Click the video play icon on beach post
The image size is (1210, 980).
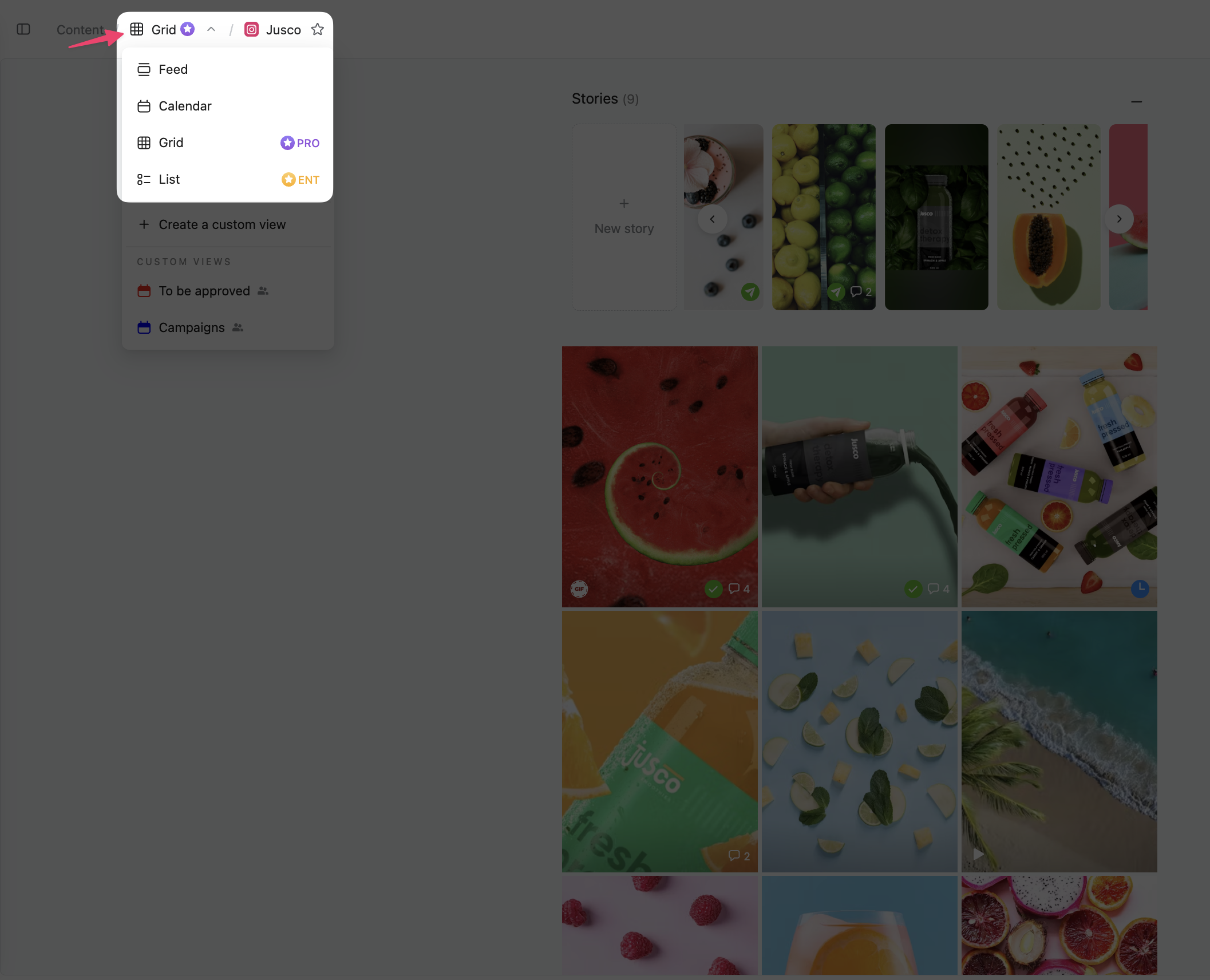pyautogui.click(x=978, y=854)
